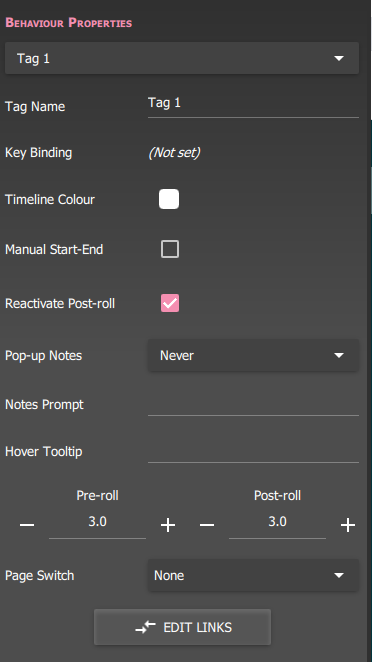Click the Notes Prompt input field

point(253,404)
